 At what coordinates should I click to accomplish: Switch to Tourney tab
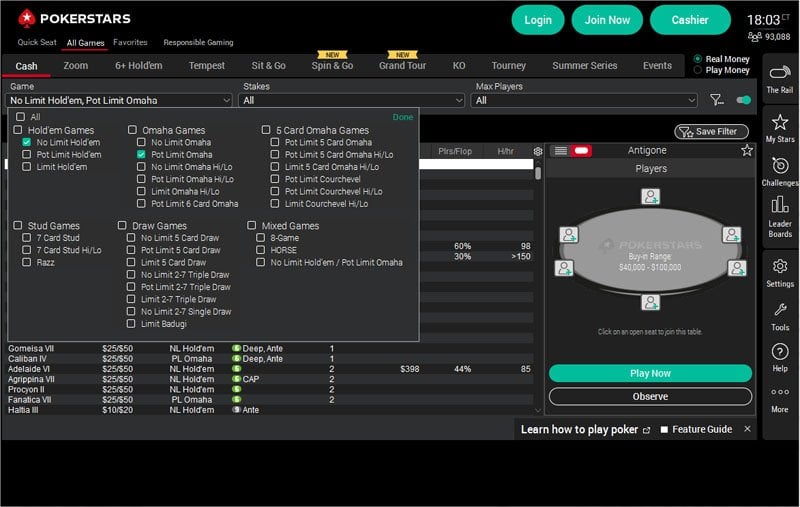[509, 65]
